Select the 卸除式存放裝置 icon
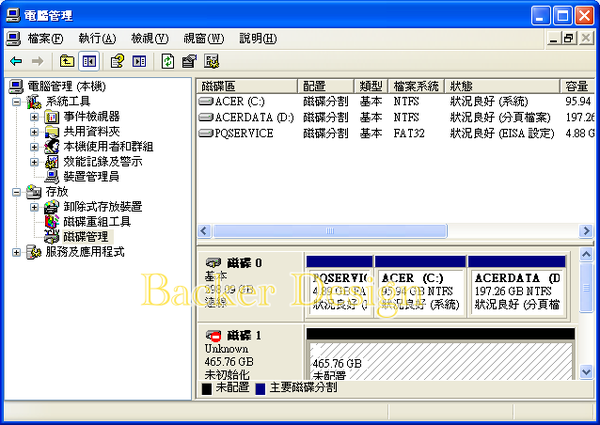 [x=52, y=207]
